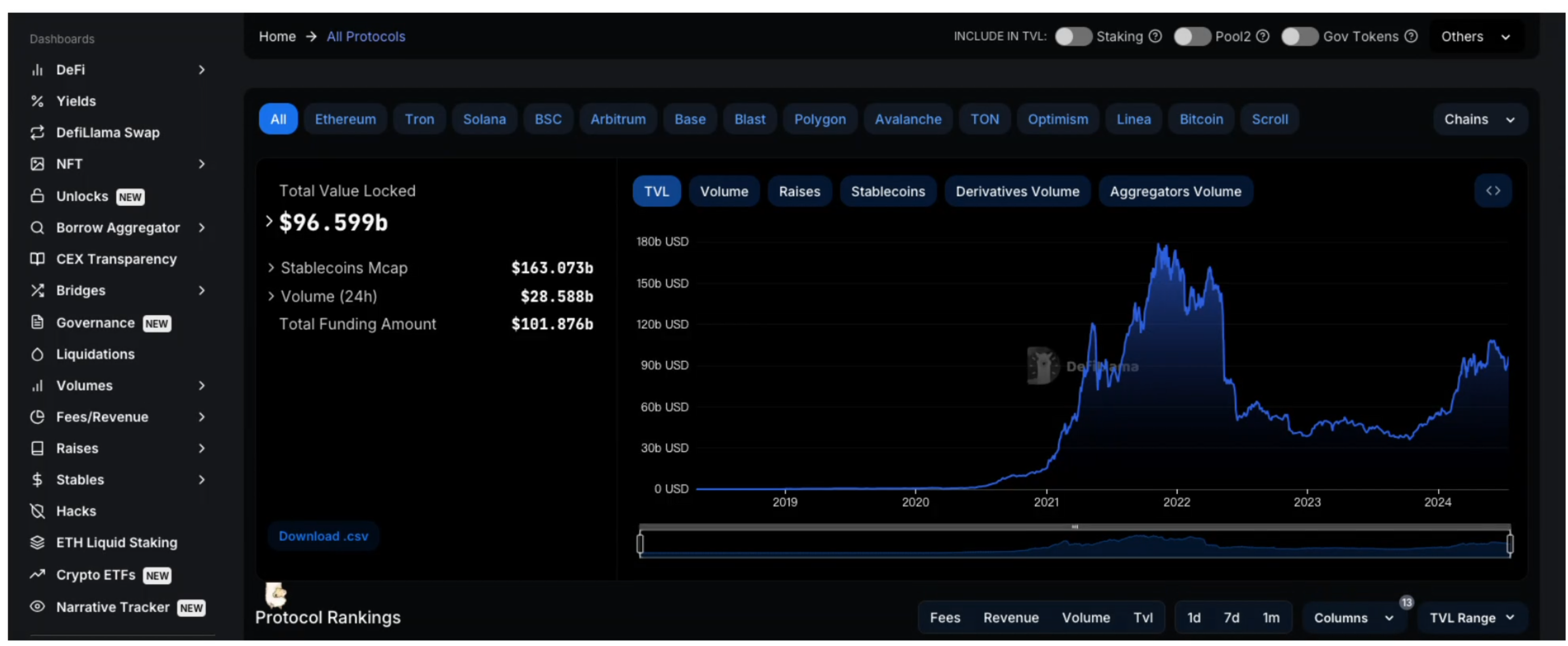1568x646 pixels.
Task: Switch to the Stablecoins chart tab
Action: (887, 192)
